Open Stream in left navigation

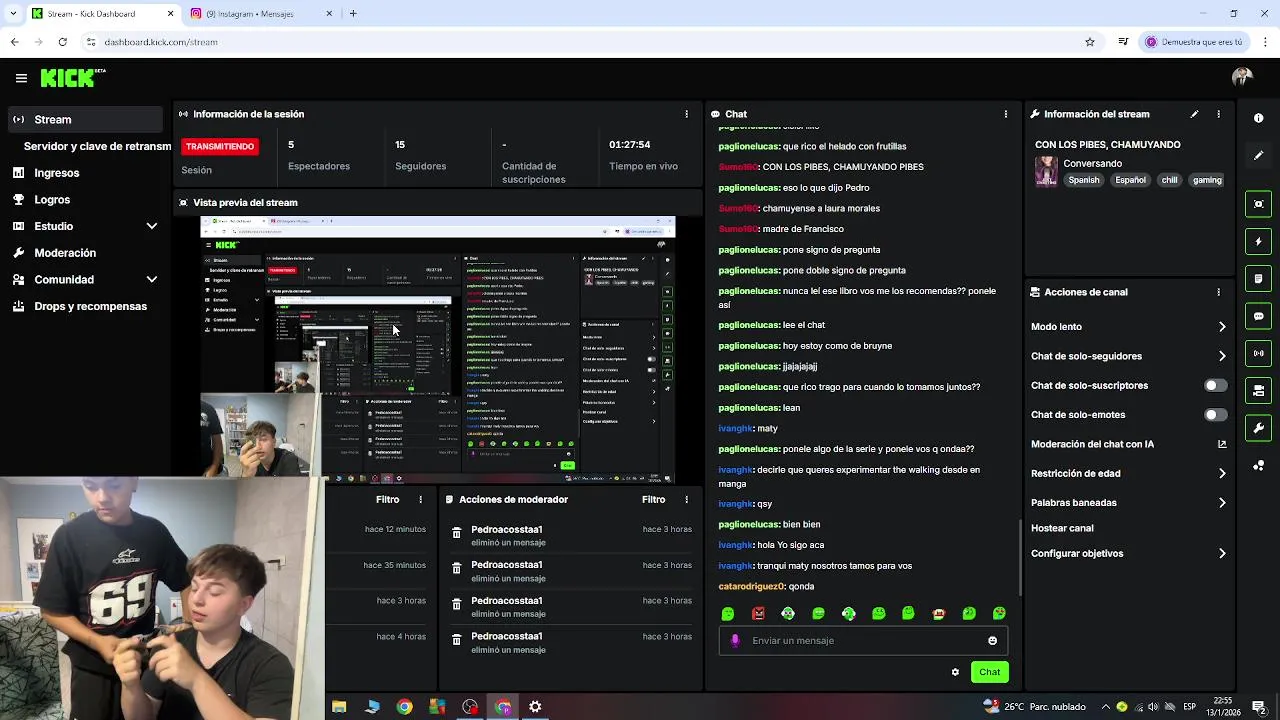pos(84,119)
